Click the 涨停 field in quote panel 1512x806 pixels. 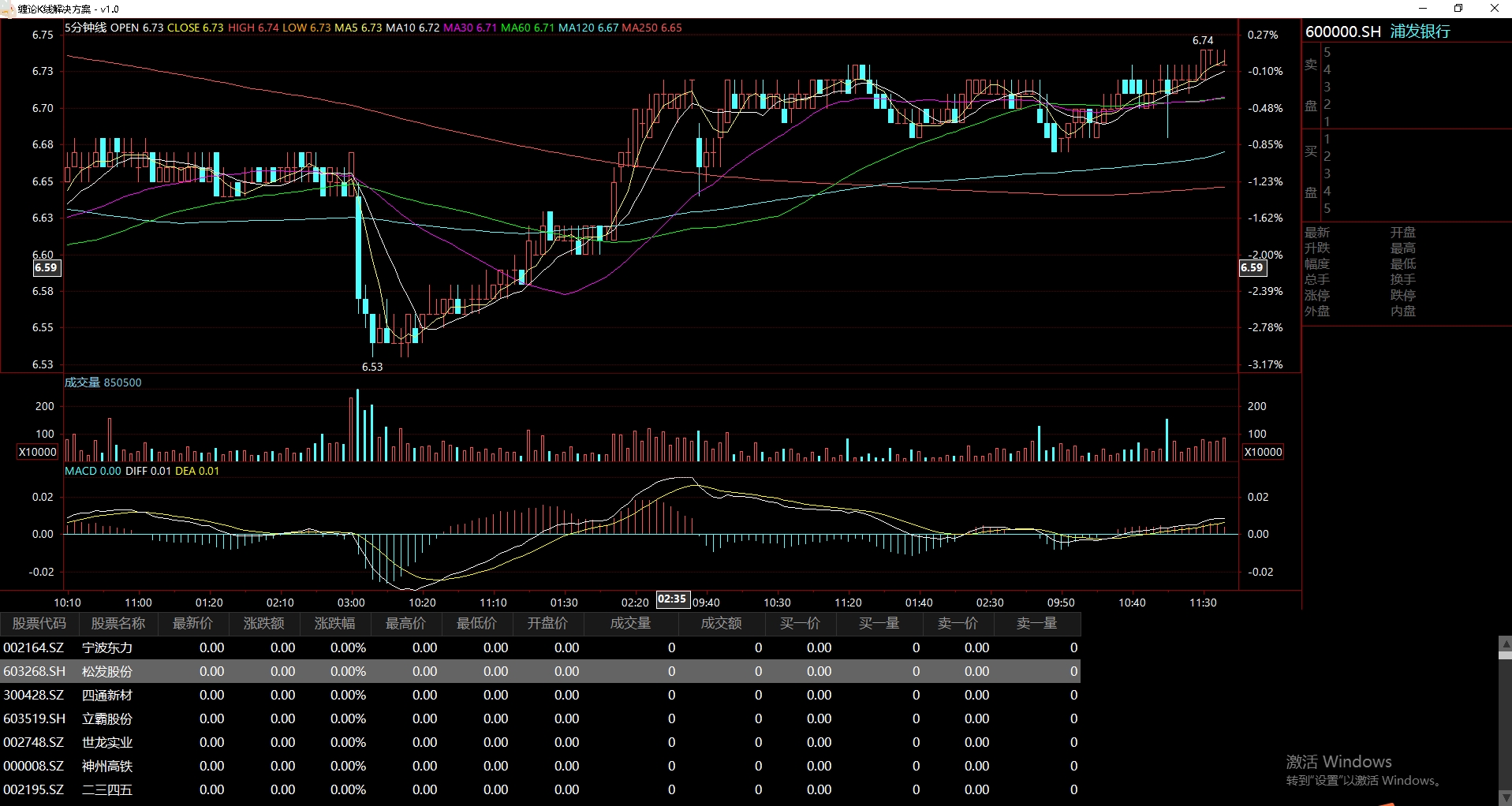coord(1317,296)
